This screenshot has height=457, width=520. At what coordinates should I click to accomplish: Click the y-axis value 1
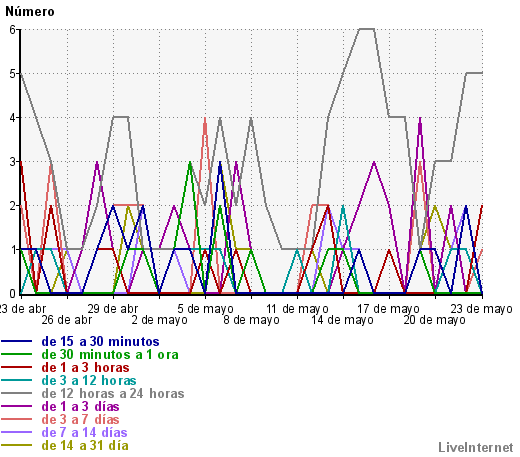click(13, 250)
